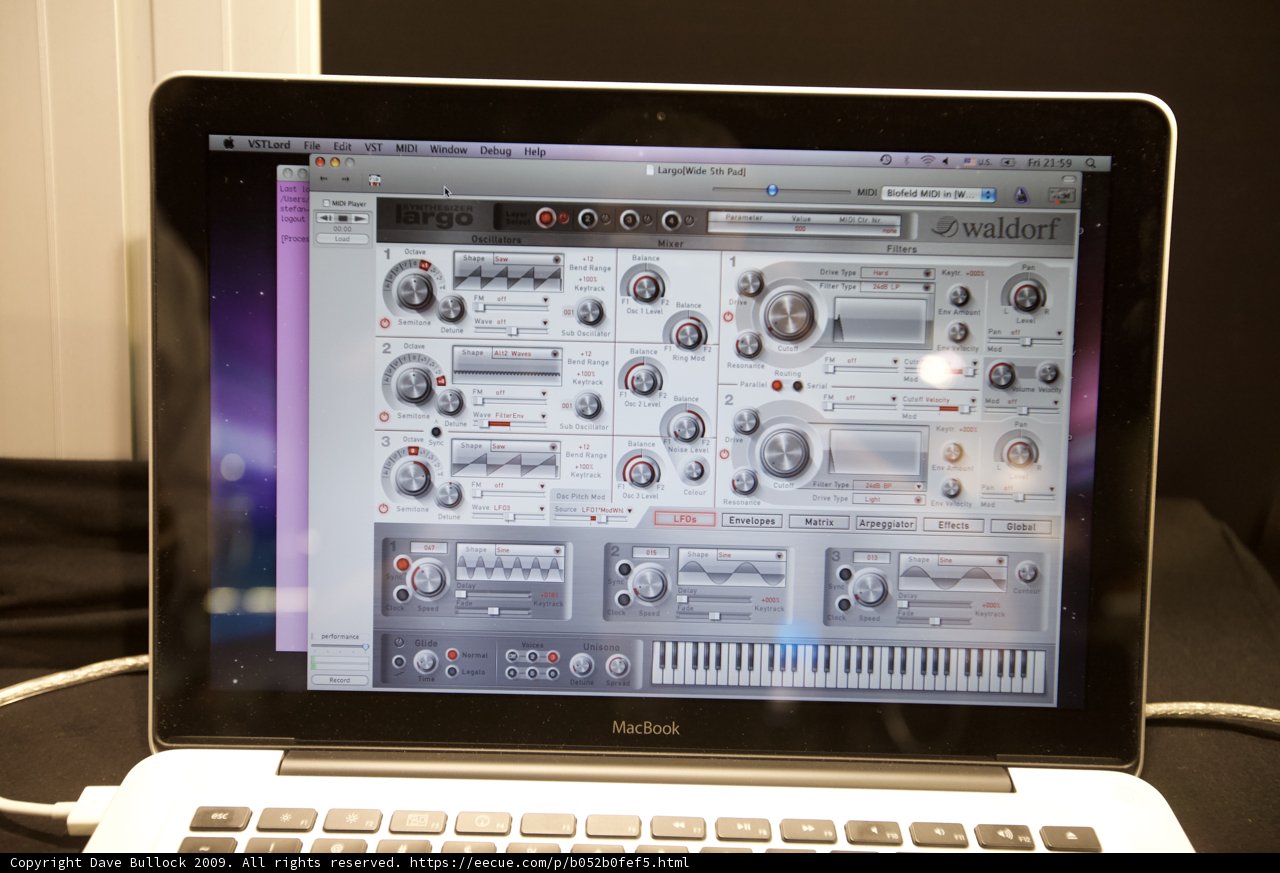Click amplifier Volume knob
This screenshot has width=1280, height=873.
coord(1001,375)
